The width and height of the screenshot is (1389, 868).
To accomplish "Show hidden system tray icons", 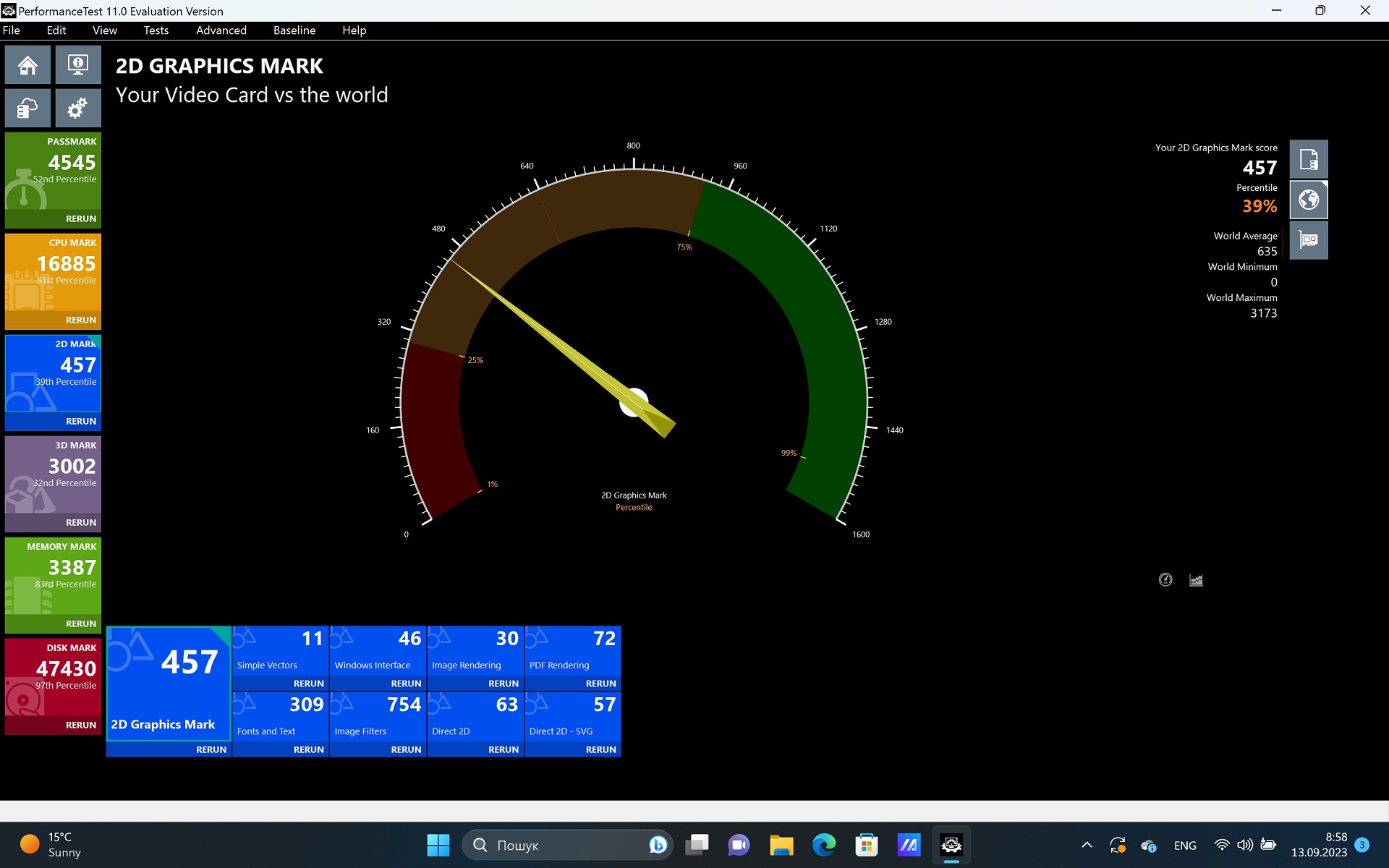I will 1087,845.
